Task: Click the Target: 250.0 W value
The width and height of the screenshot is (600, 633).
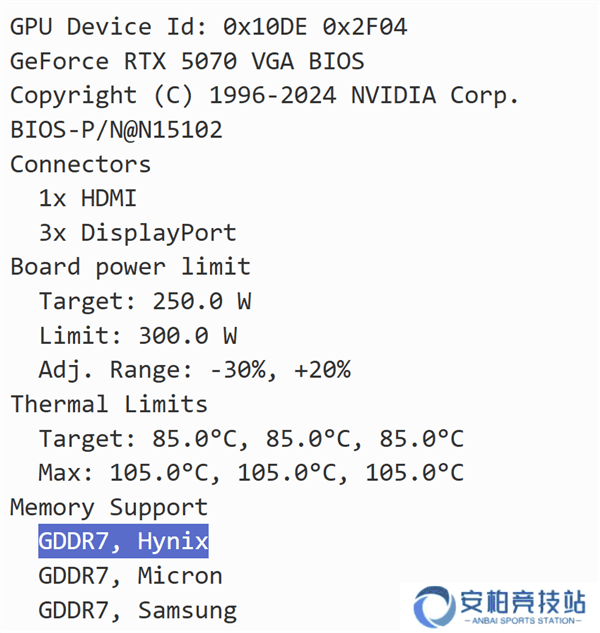Action: click(145, 302)
